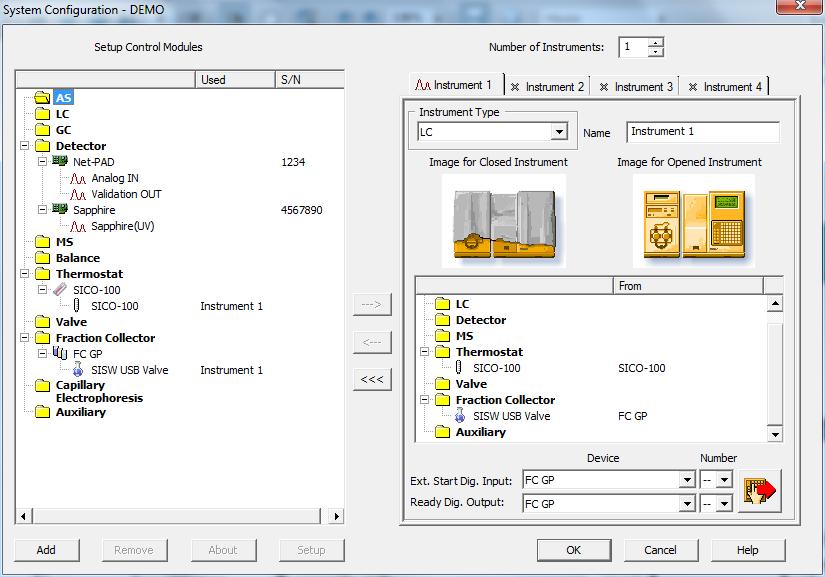Click SISW USB Valve flask icon in left tree
The width and height of the screenshot is (825, 577).
click(78, 369)
